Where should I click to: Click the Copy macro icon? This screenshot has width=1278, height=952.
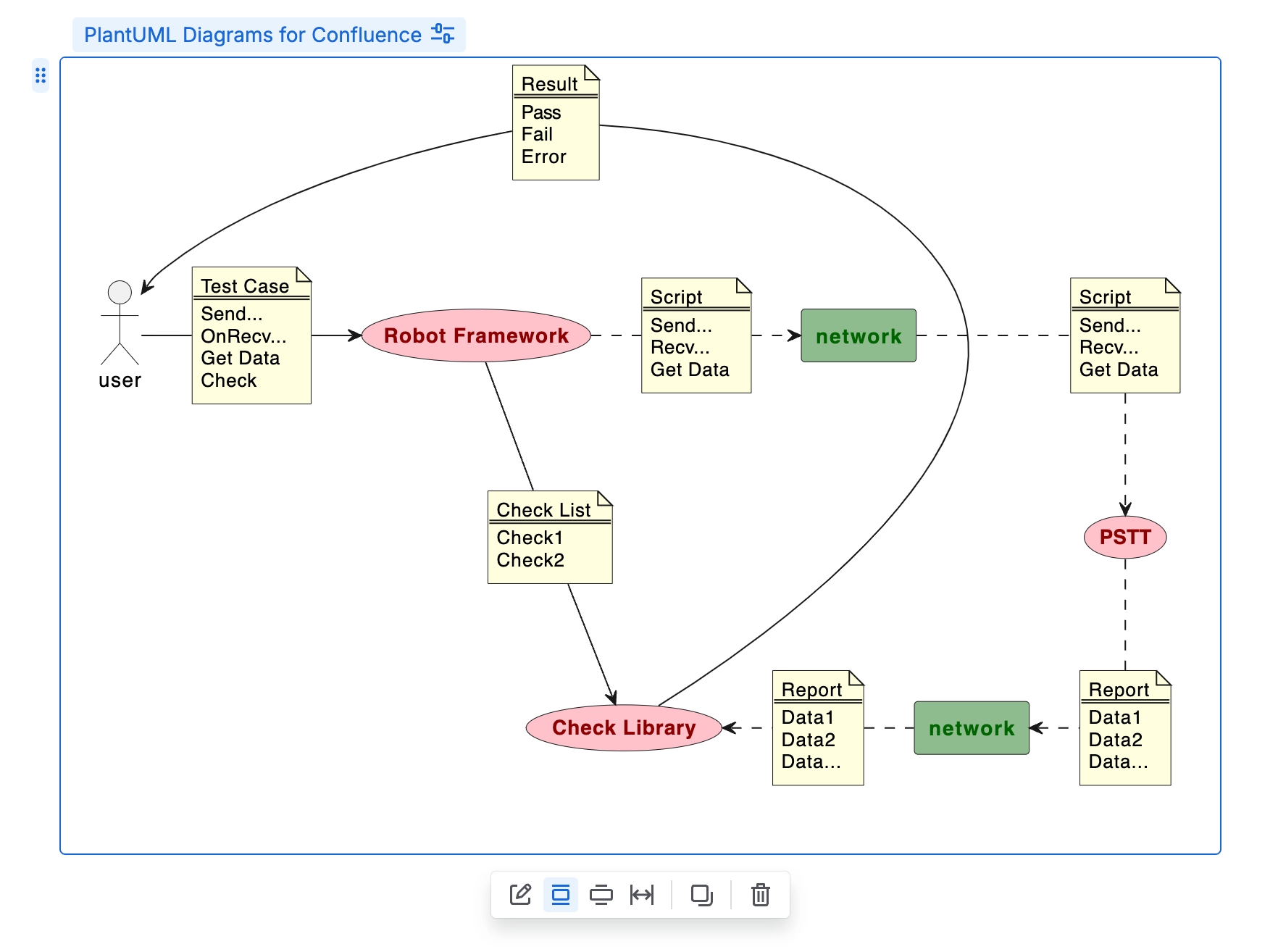tap(703, 895)
